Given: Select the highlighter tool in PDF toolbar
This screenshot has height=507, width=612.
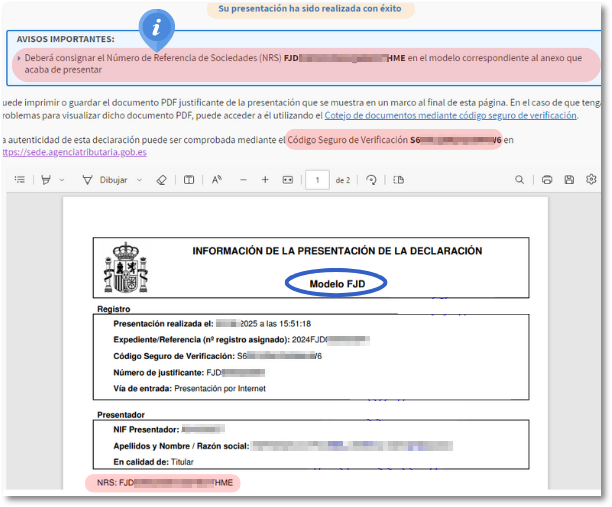Looking at the screenshot, I should click(45, 180).
